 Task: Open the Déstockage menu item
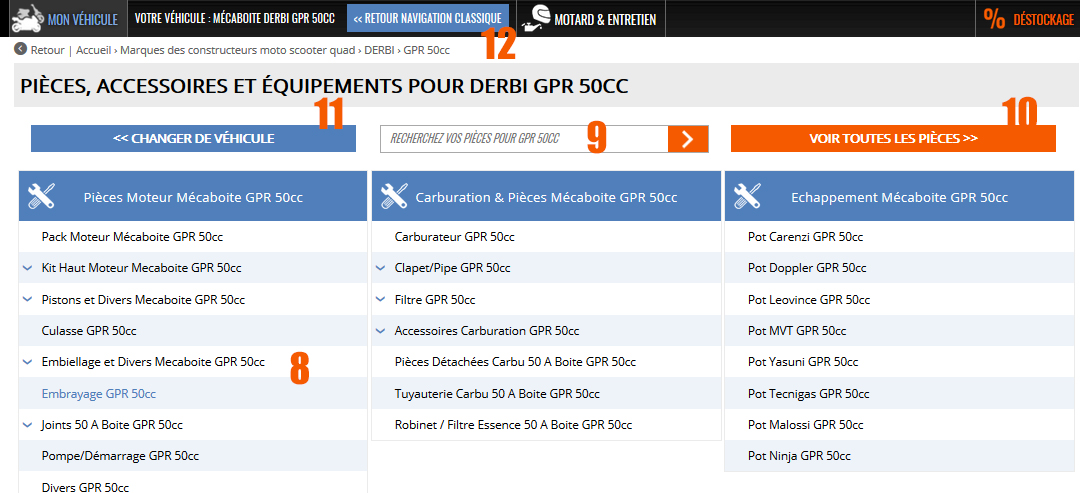(x=1041, y=19)
